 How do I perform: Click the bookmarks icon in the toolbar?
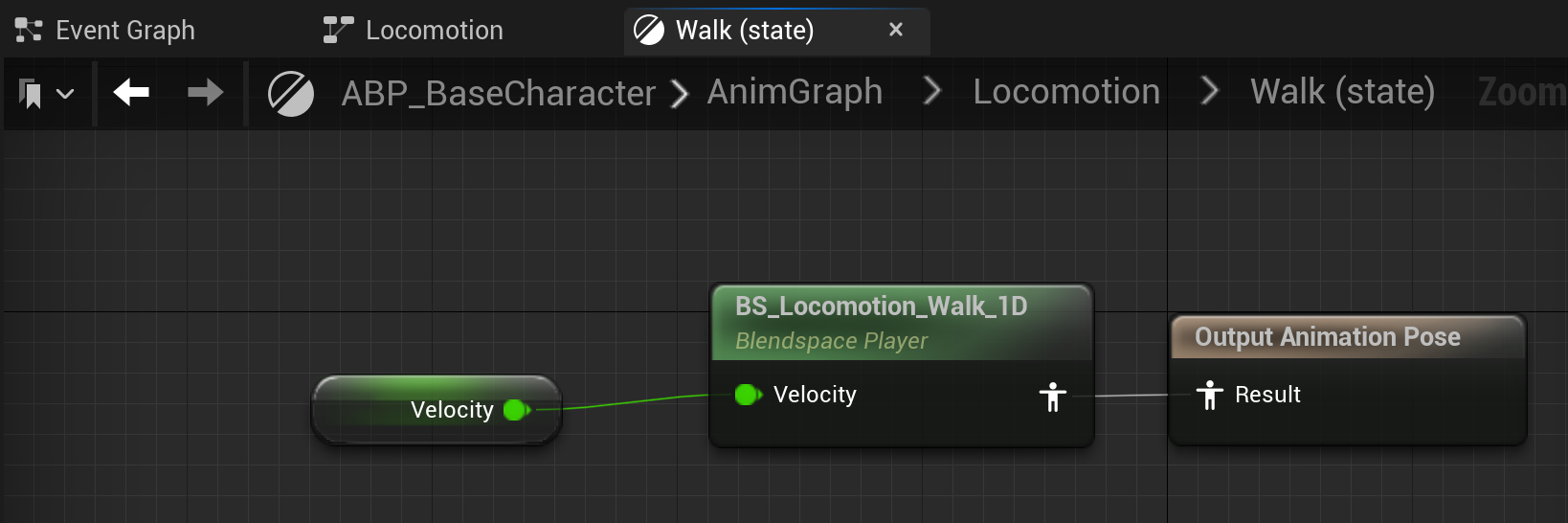point(31,94)
